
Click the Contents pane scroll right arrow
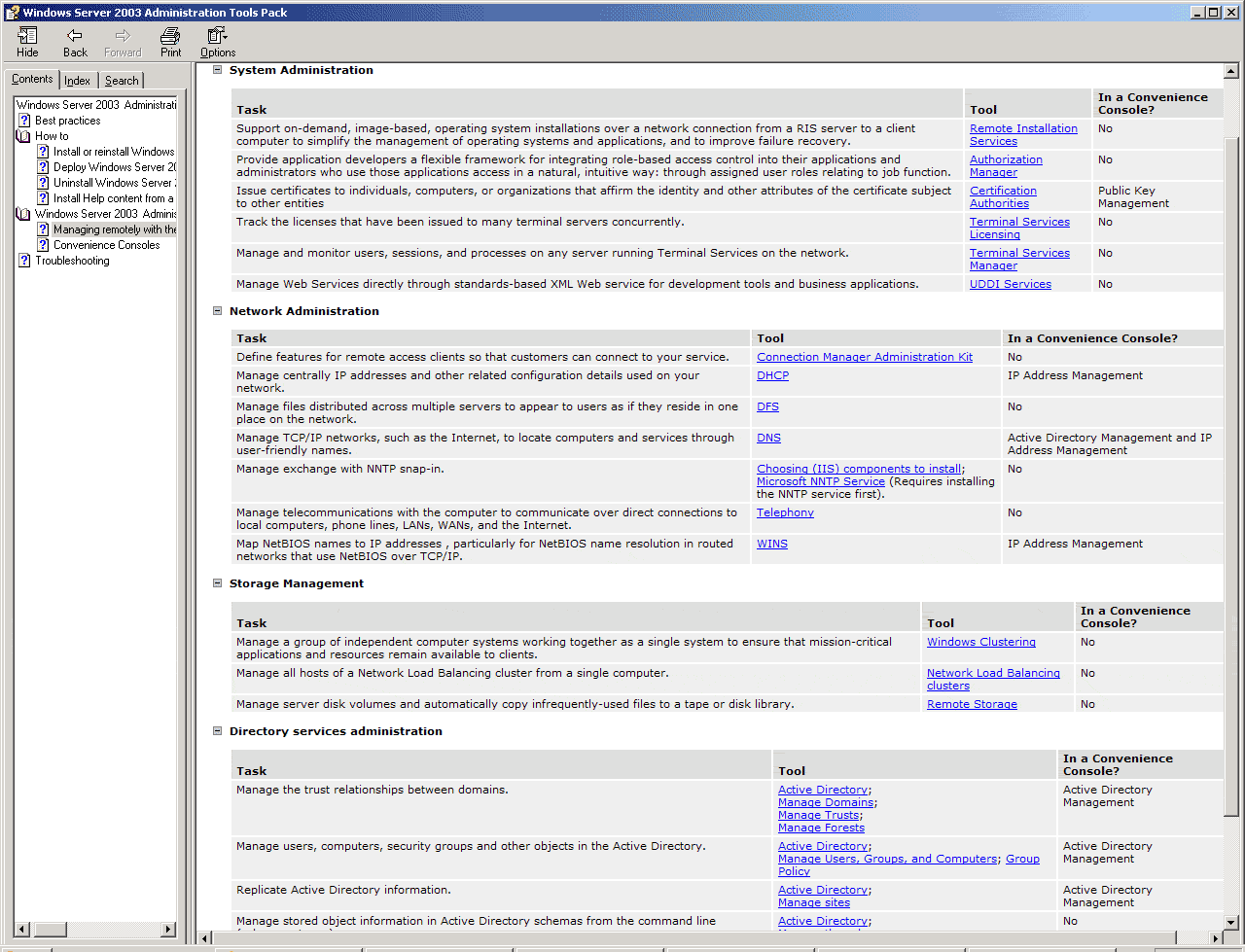168,930
